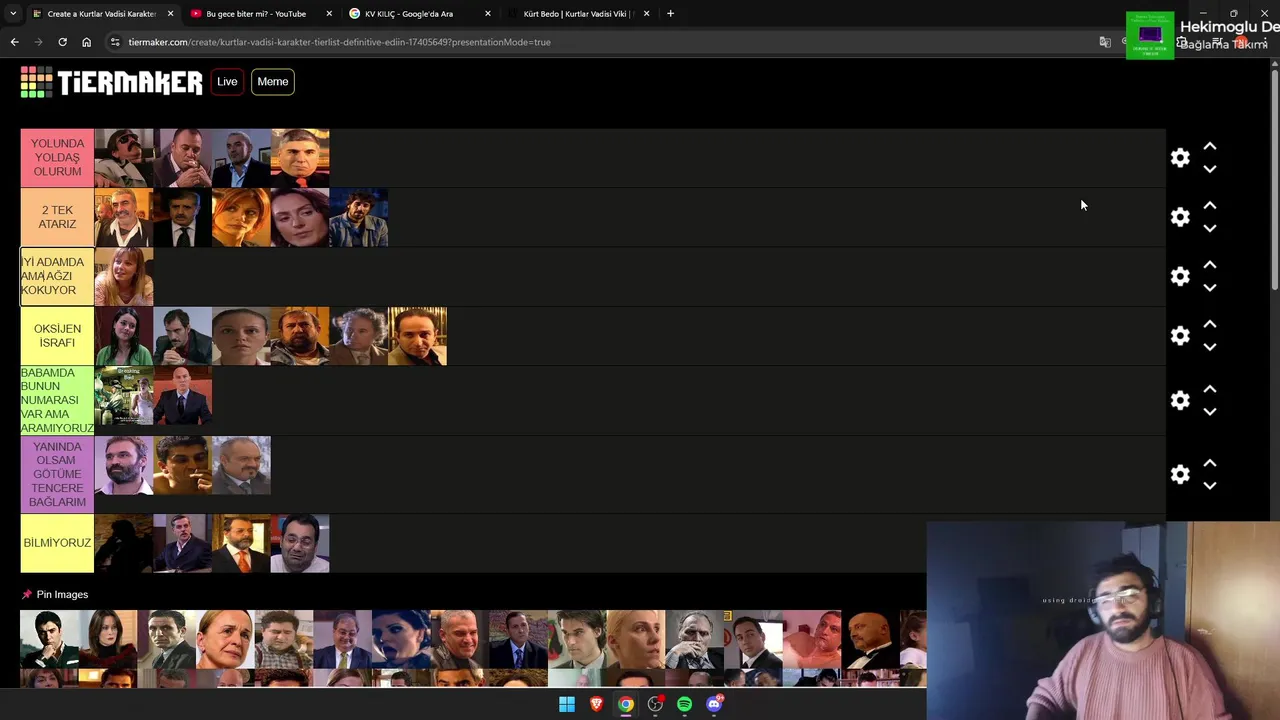Viewport: 1280px width, 720px height.
Task: Go back in browser history
Action: [x=14, y=42]
